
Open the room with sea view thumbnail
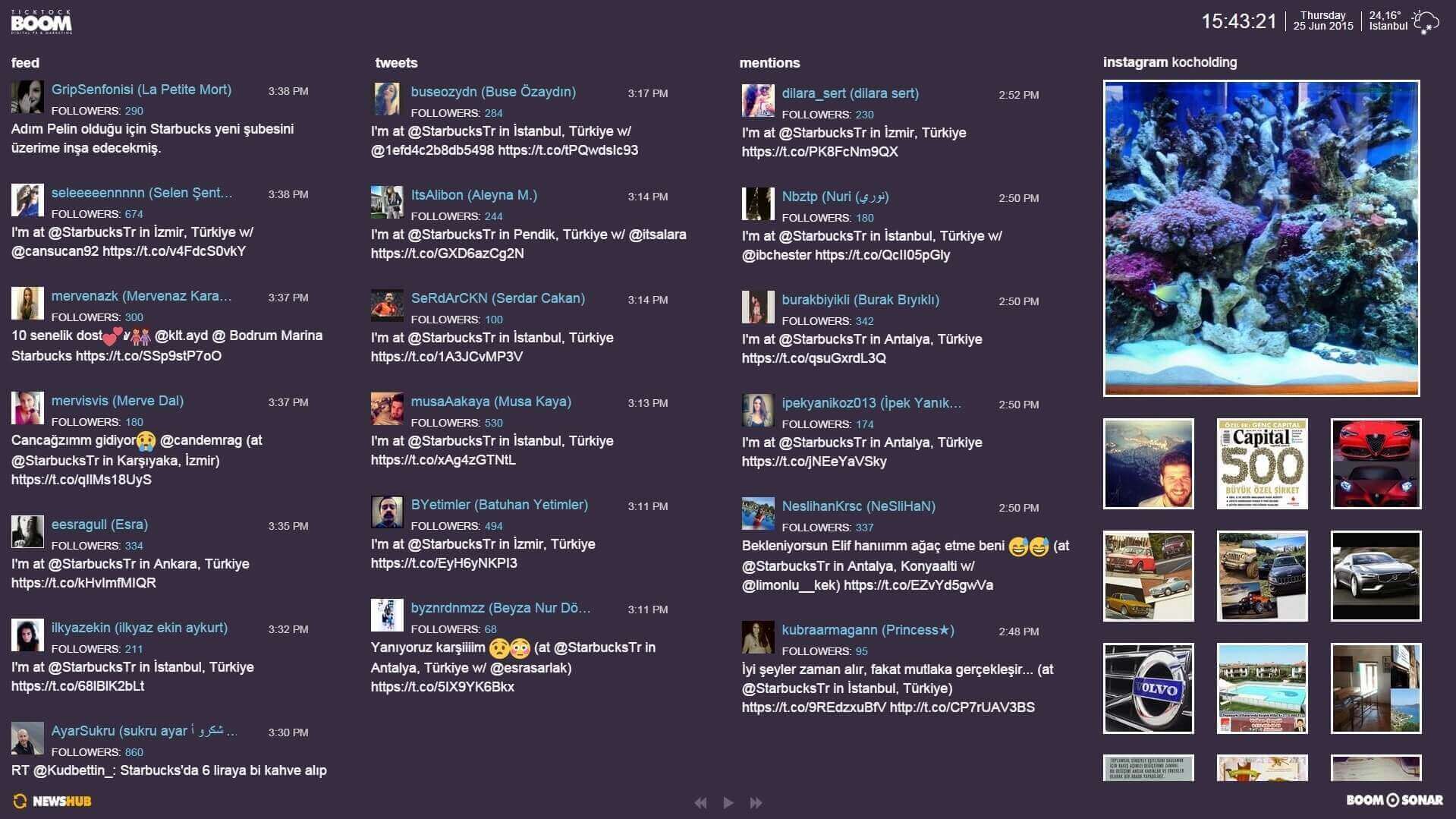[1376, 688]
